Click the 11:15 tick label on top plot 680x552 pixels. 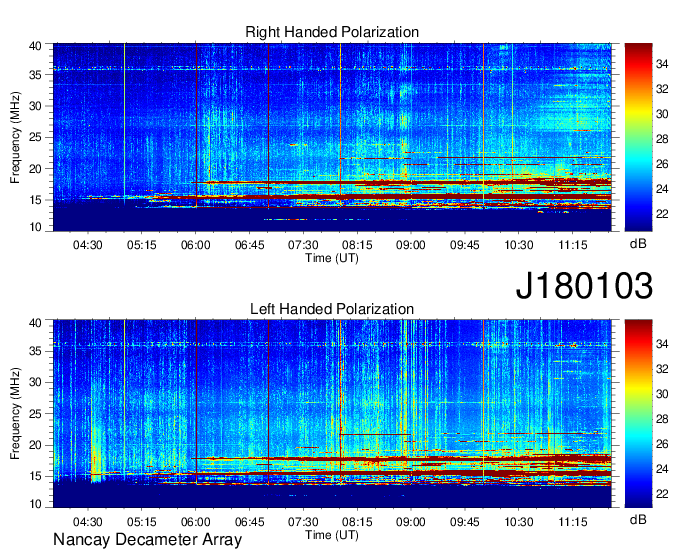coord(572,245)
